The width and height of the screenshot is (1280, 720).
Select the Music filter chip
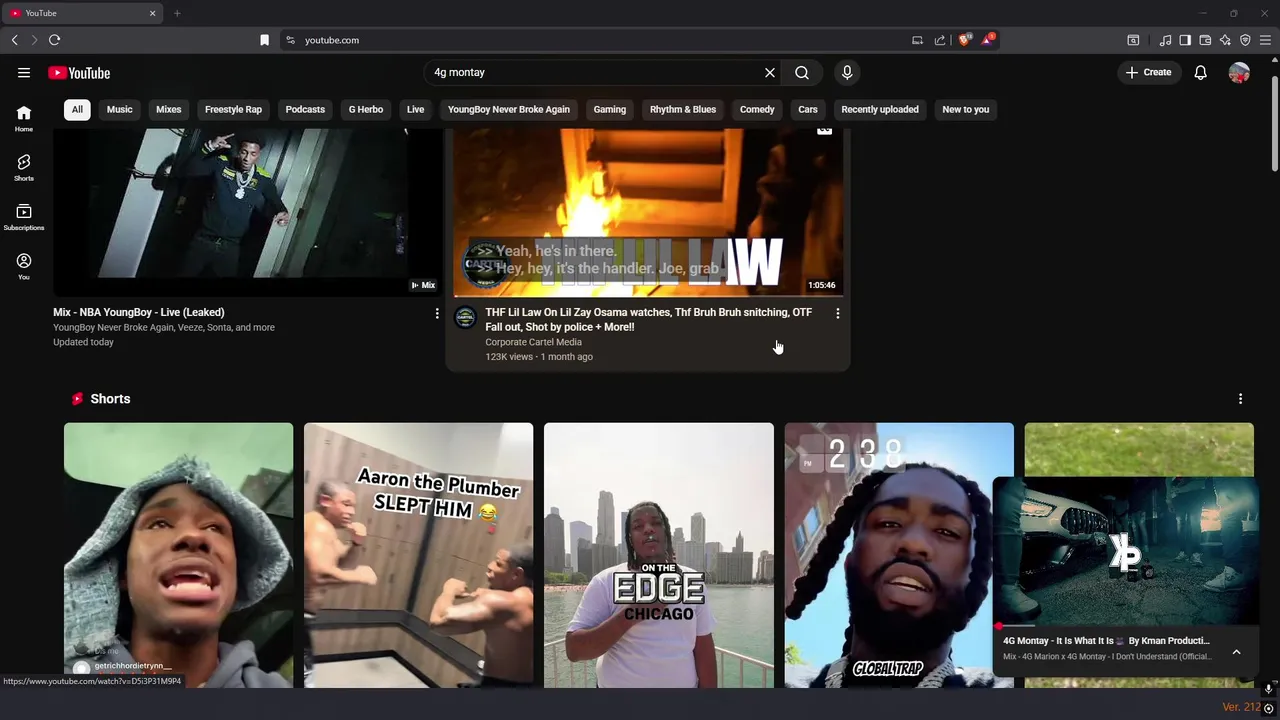point(120,109)
